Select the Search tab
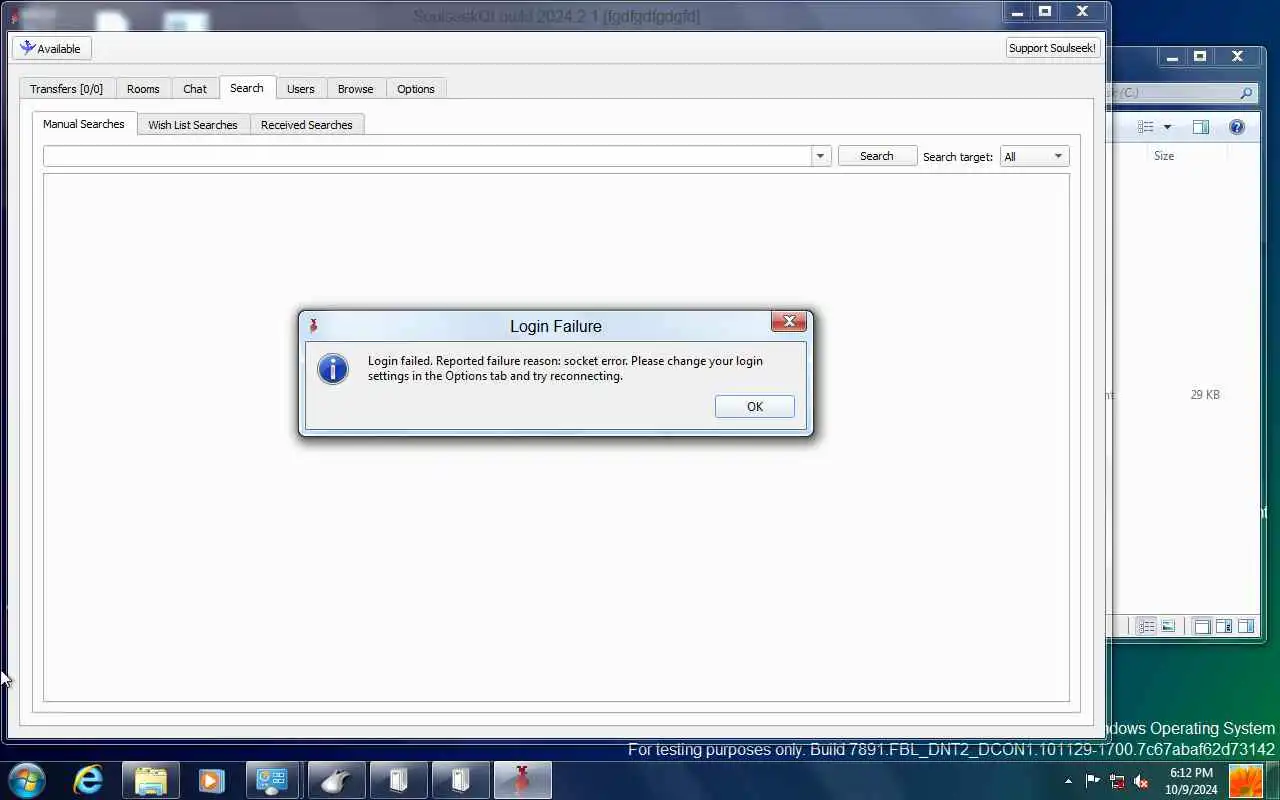Image resolution: width=1280 pixels, height=800 pixels. coord(247,88)
